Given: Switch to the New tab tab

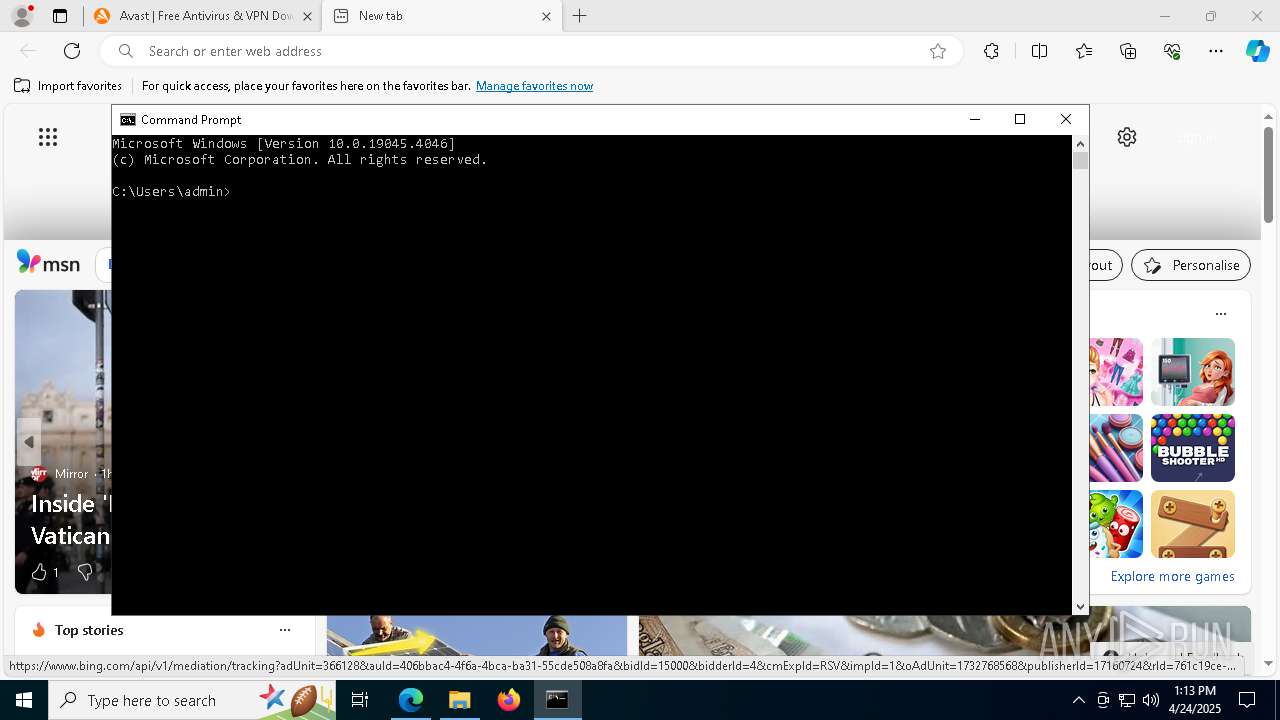Looking at the screenshot, I should (x=443, y=16).
